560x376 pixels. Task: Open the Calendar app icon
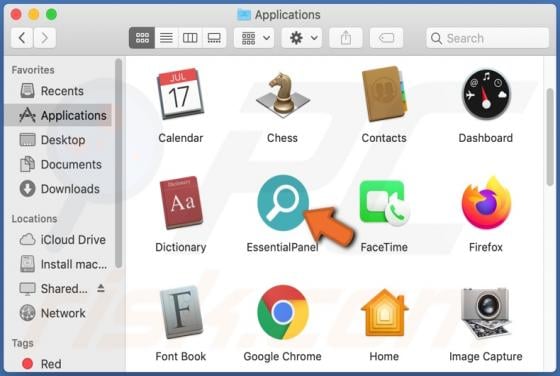(180, 94)
